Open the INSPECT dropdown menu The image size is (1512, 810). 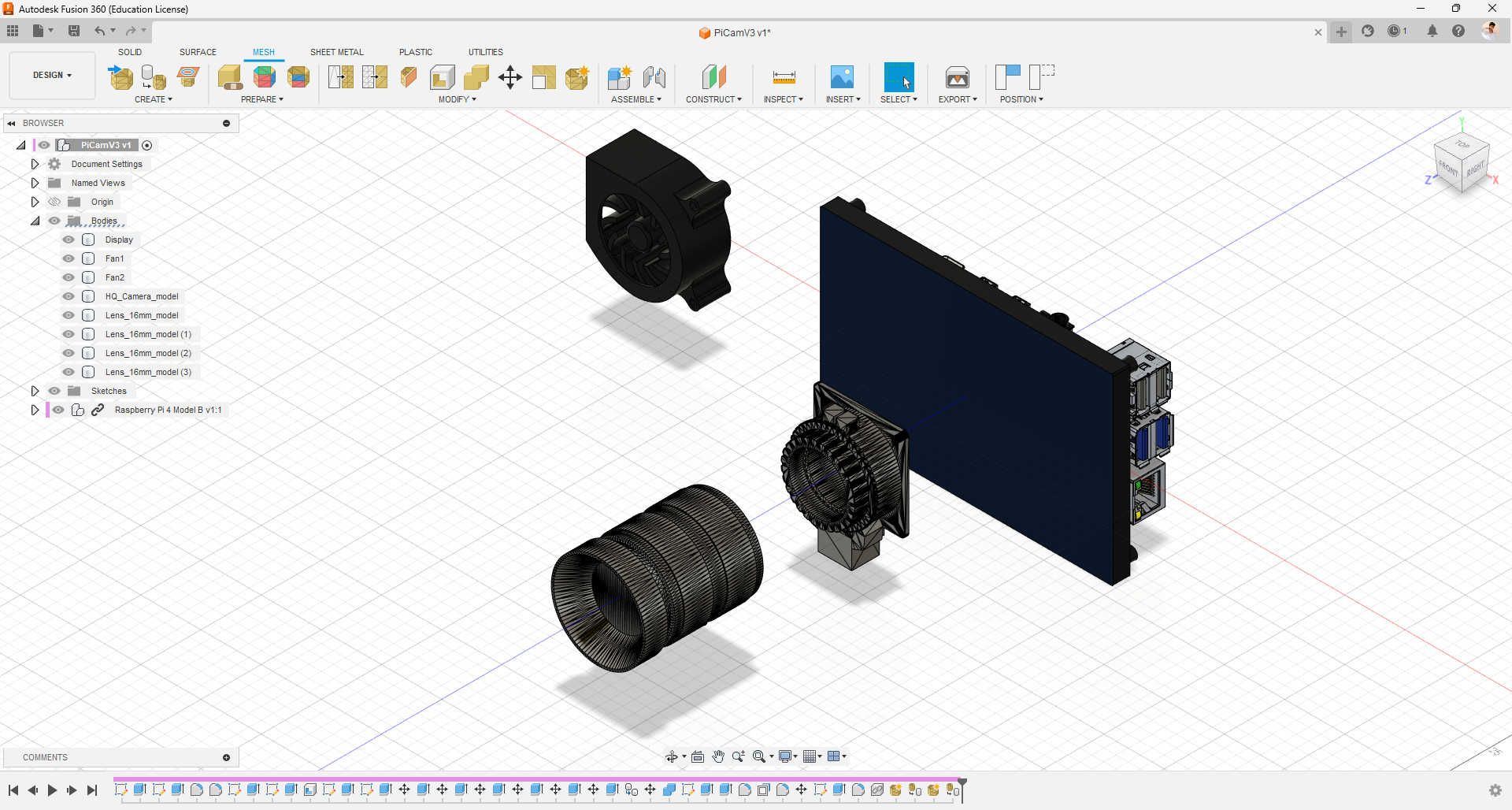(784, 99)
